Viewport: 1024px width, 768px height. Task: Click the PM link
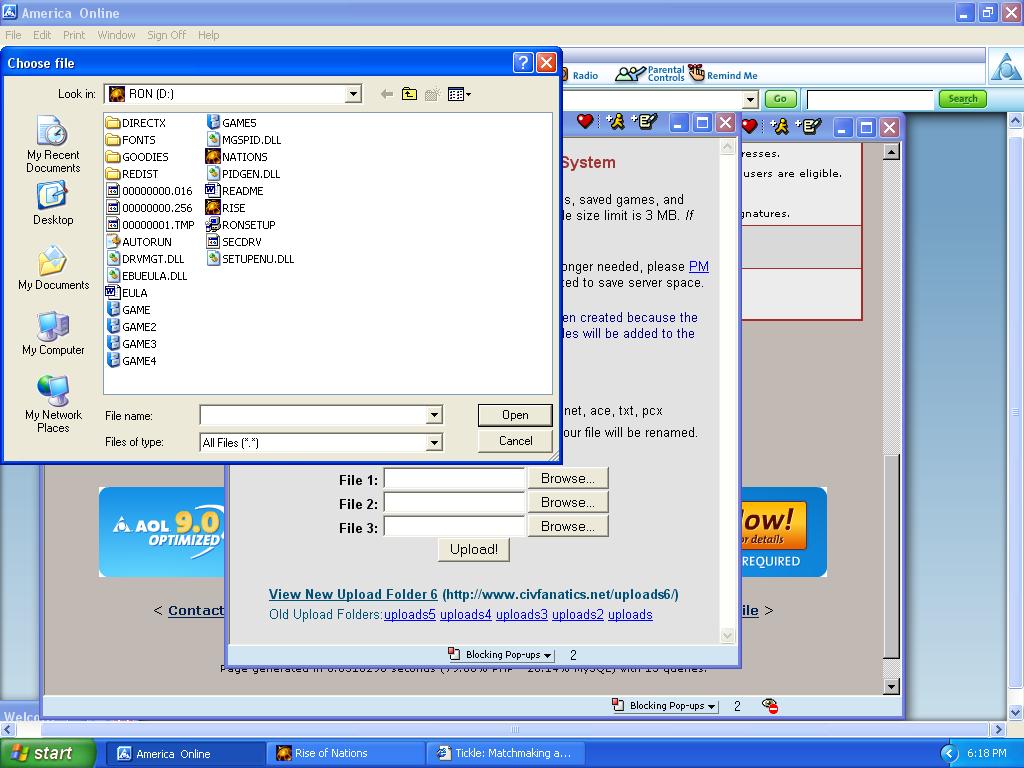pos(699,266)
